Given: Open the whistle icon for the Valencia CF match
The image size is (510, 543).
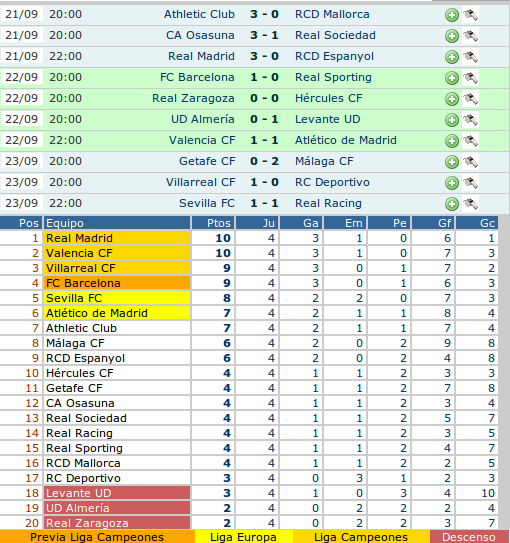Looking at the screenshot, I should 470,141.
